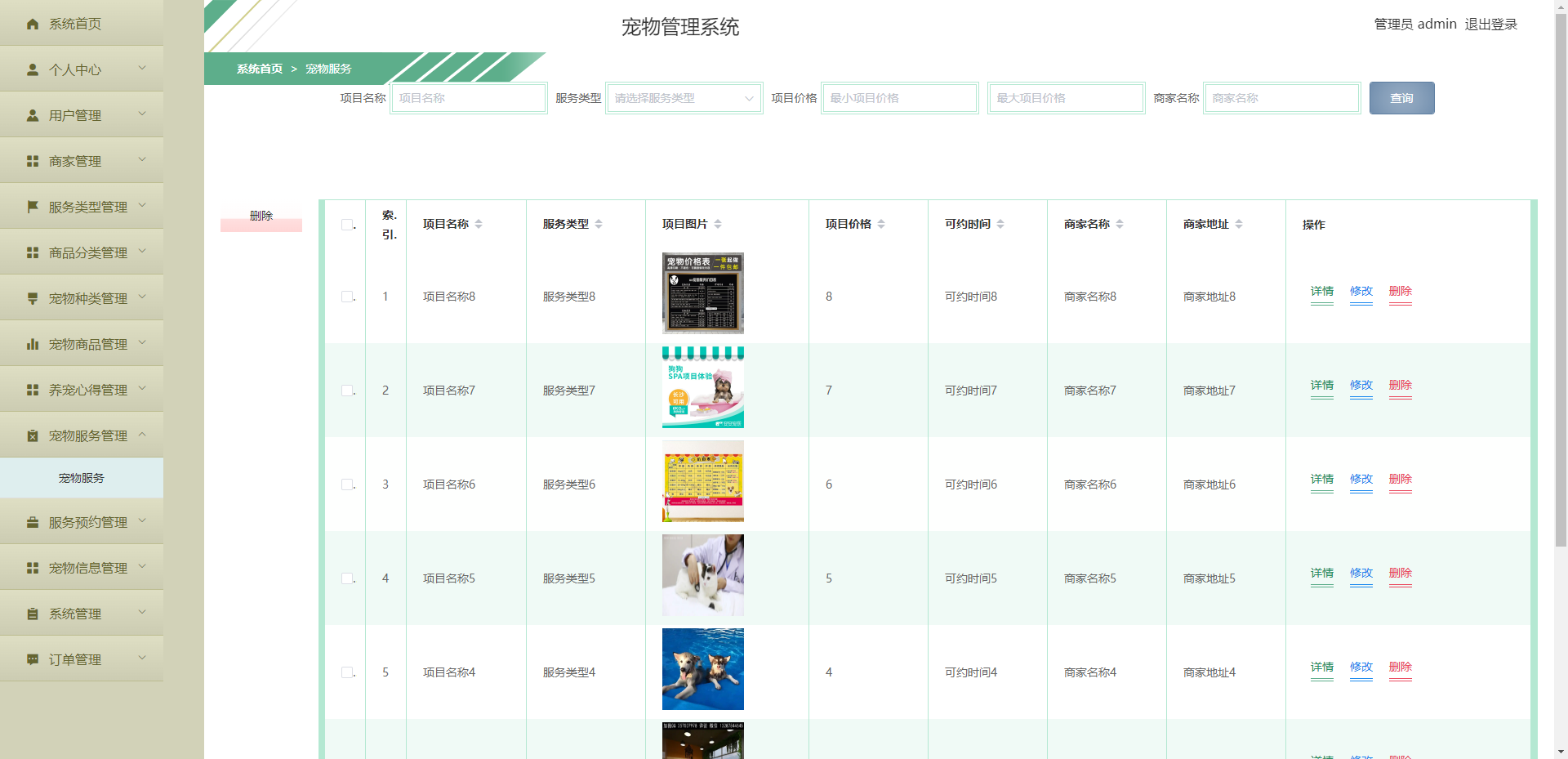Check the checkbox for 项目名称5

(x=346, y=578)
